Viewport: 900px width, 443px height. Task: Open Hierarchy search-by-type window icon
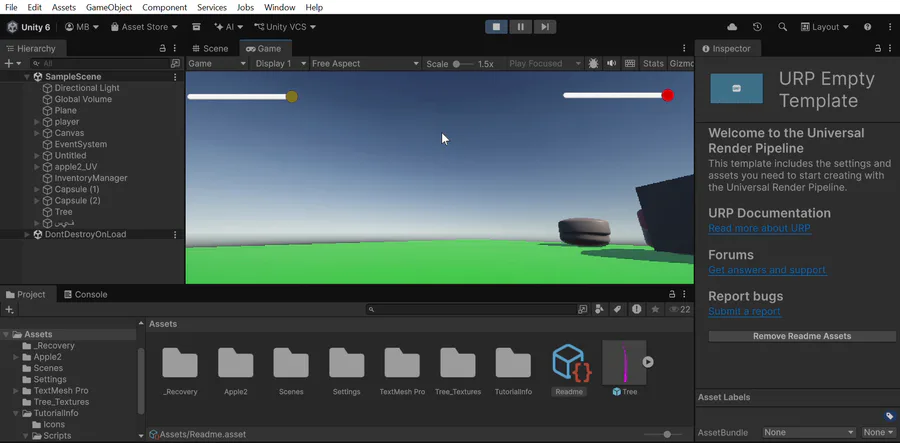tap(175, 64)
